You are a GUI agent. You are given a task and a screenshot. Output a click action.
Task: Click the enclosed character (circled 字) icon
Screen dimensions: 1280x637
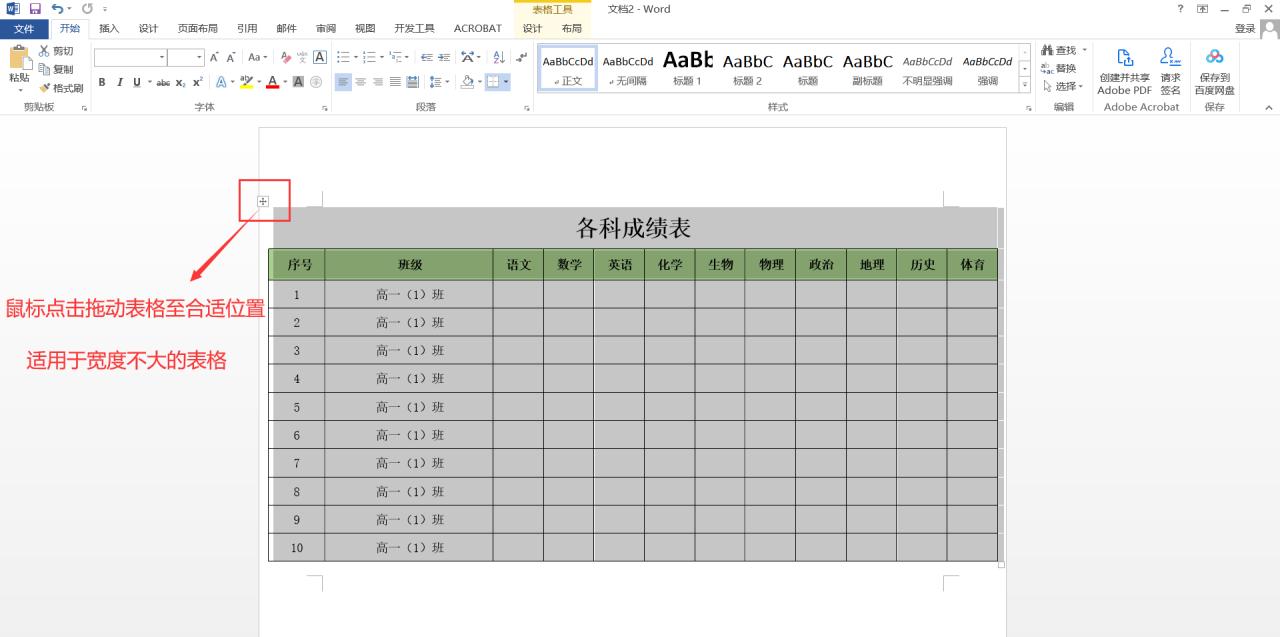316,82
